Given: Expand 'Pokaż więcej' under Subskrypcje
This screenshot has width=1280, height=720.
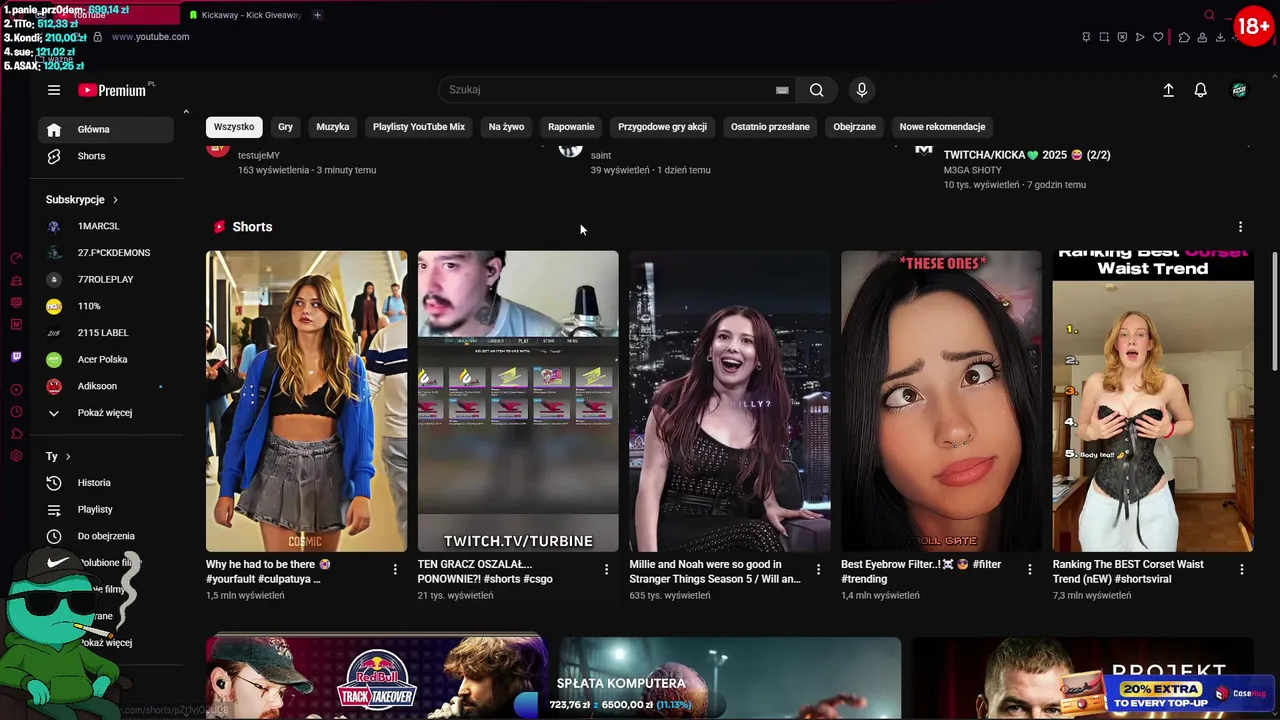Looking at the screenshot, I should click(106, 413).
